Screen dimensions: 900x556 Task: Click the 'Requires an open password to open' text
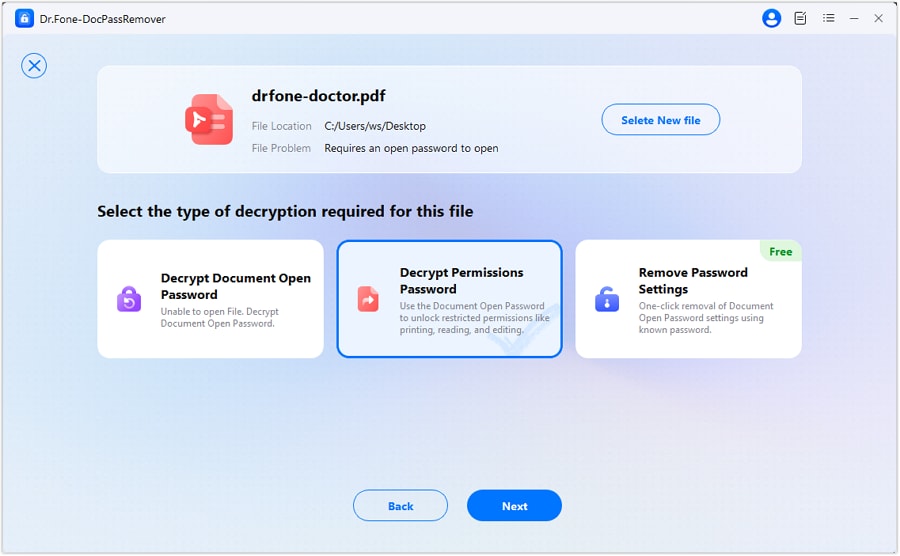tap(411, 148)
